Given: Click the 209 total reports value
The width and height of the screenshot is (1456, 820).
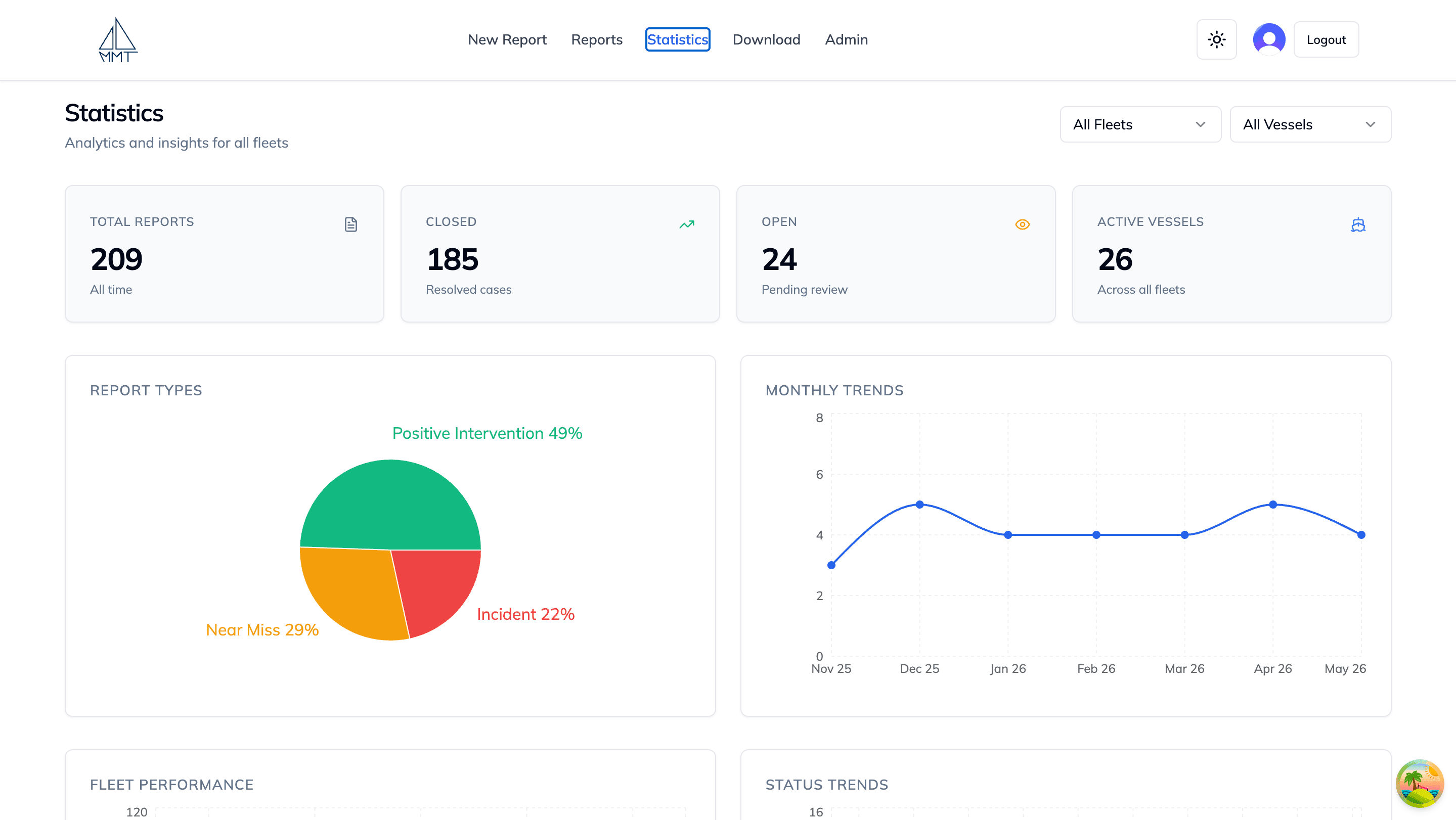Looking at the screenshot, I should (116, 259).
